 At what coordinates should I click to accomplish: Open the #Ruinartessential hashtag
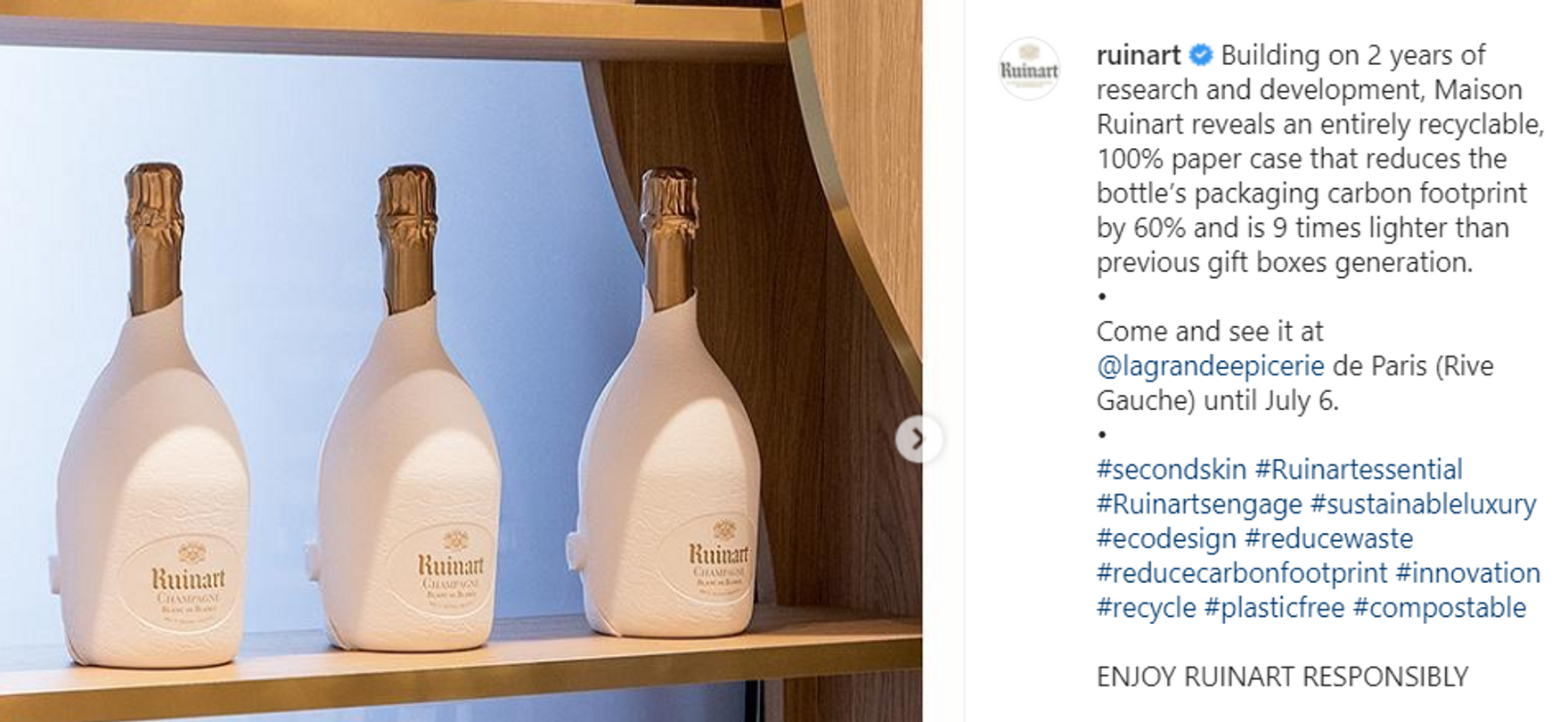tap(1359, 469)
